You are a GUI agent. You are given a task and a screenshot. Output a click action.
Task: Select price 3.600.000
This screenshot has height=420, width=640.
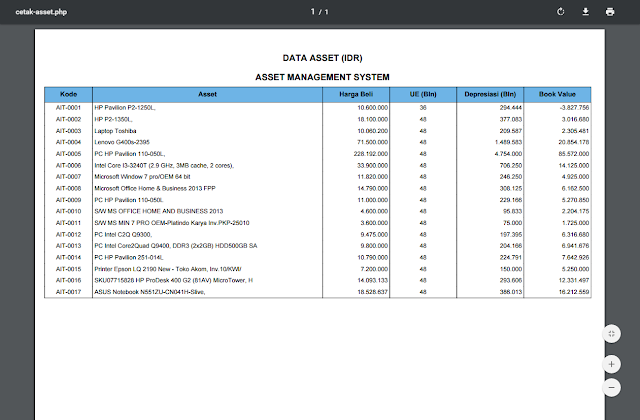tap(374, 223)
